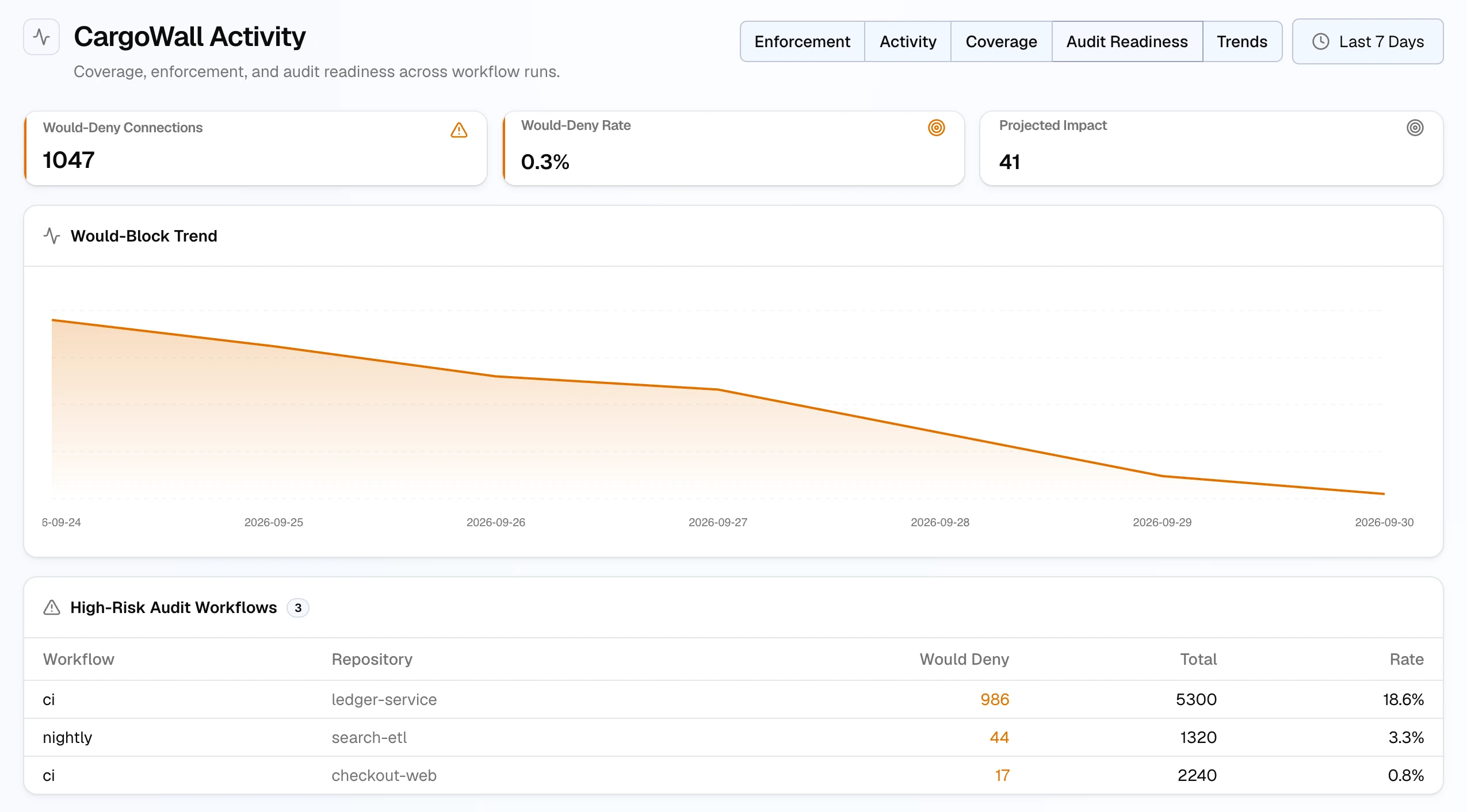The width and height of the screenshot is (1467, 812).
Task: Click the Would-Deny Connections value 1047
Action: click(x=68, y=160)
